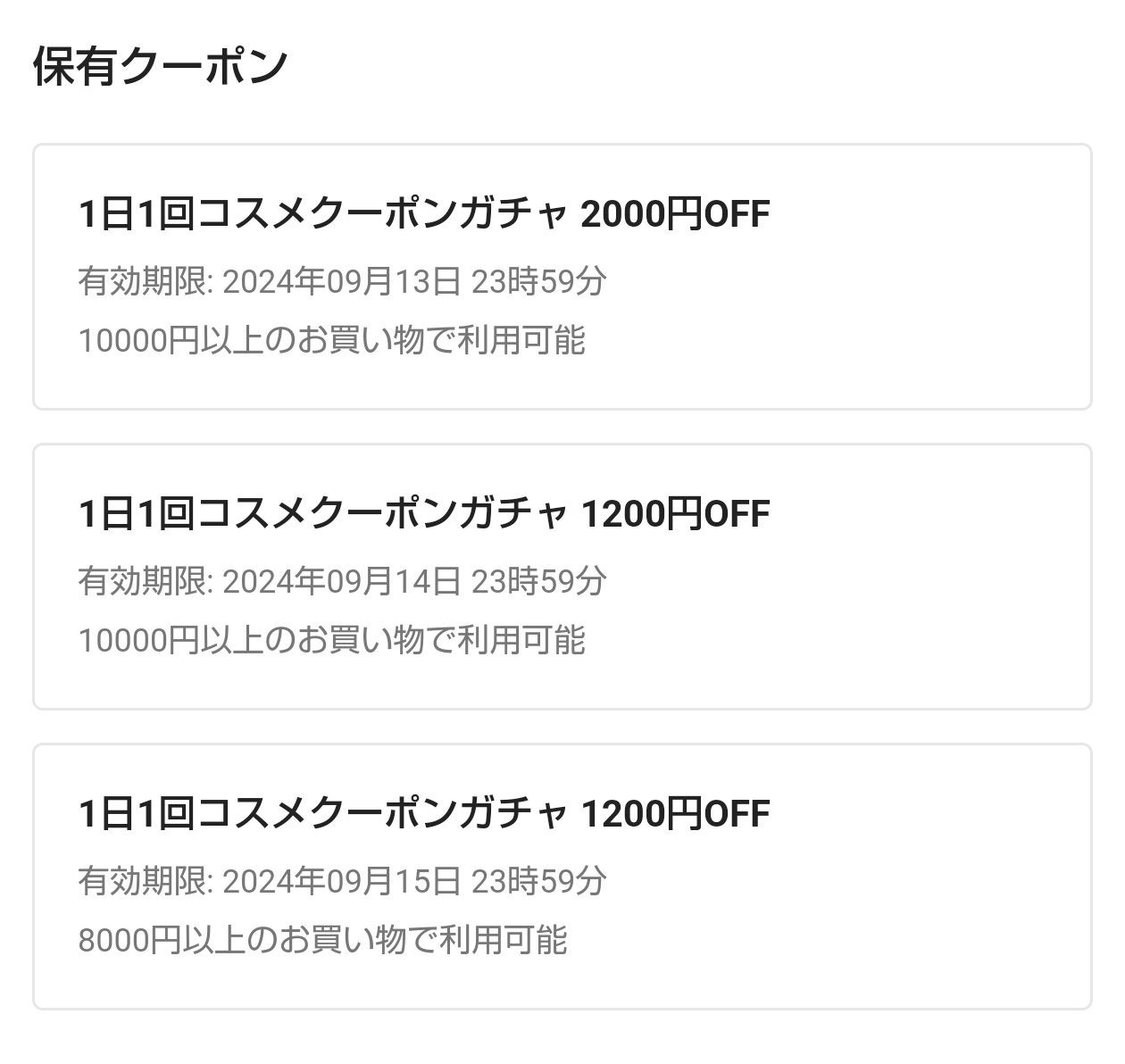Select the 2000円OFF coupon card

562,275
